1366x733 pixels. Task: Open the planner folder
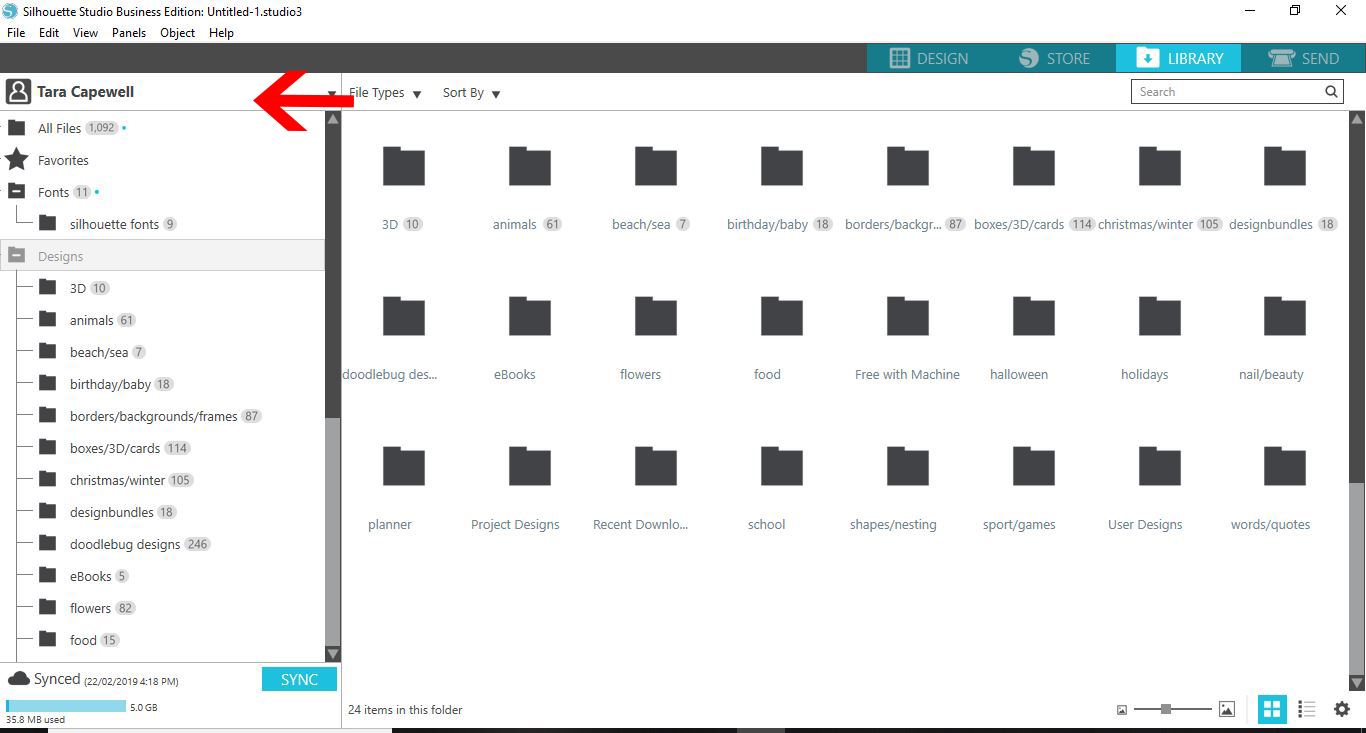coord(404,466)
